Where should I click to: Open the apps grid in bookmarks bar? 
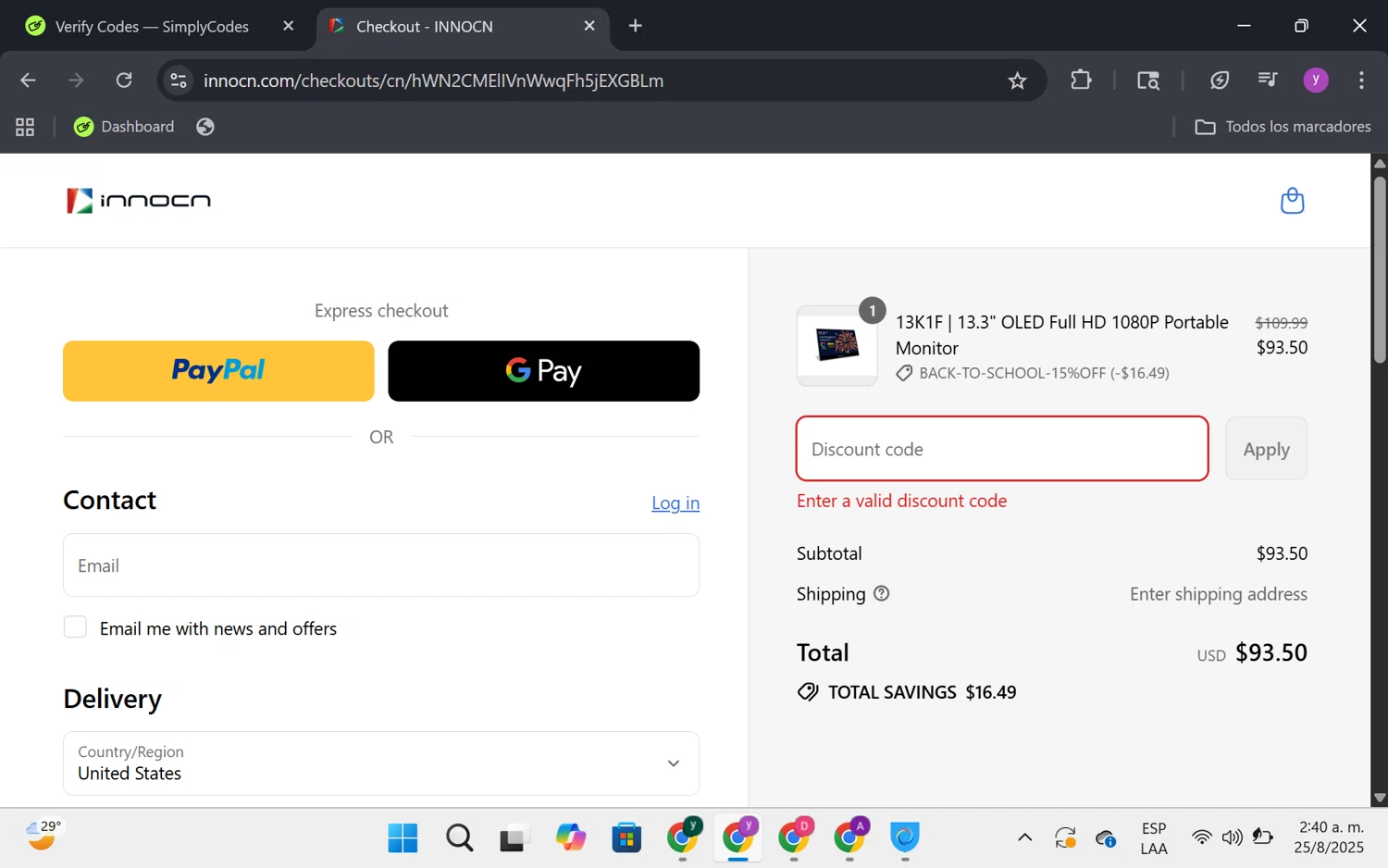25,127
